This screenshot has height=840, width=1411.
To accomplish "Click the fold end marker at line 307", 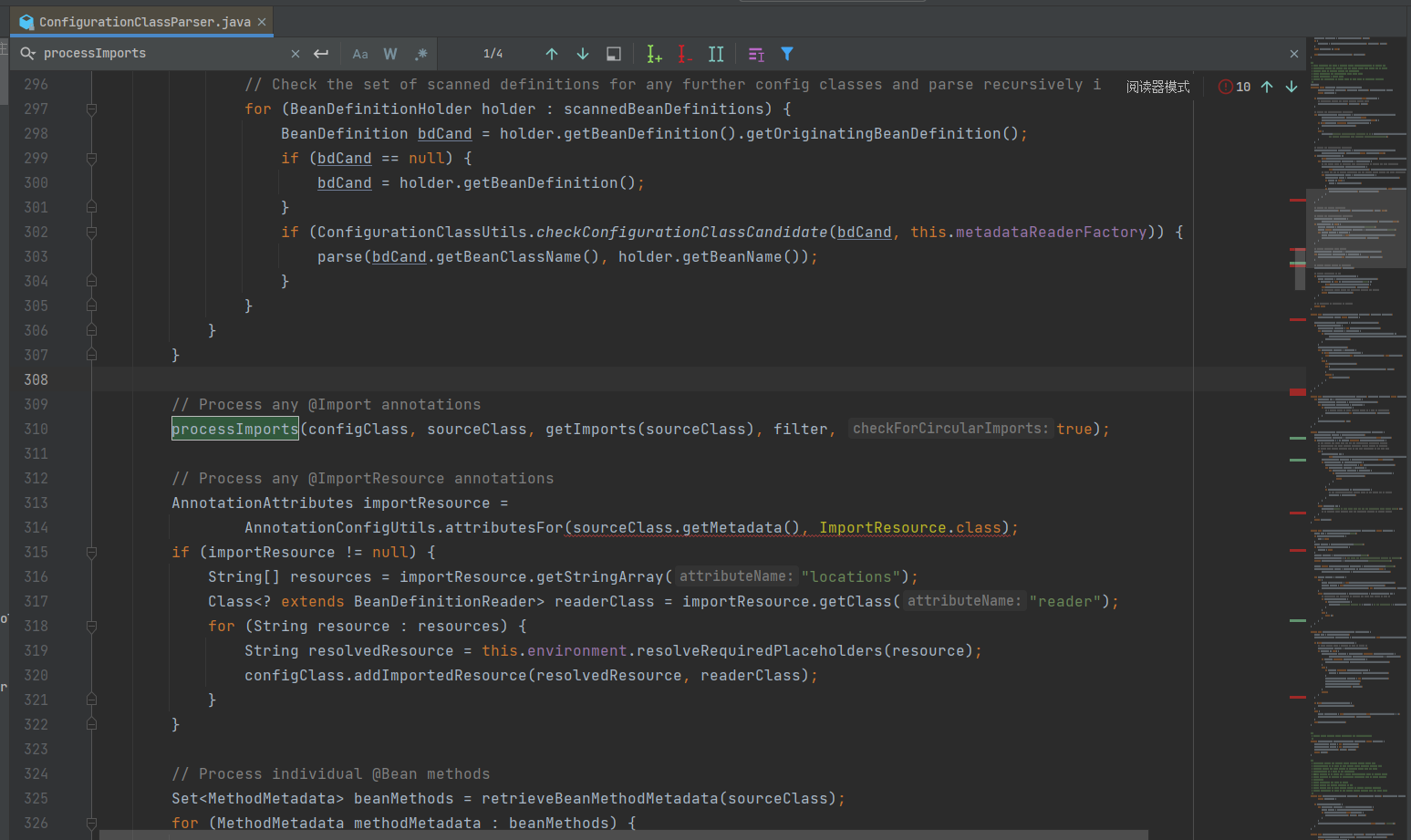I will point(91,356).
